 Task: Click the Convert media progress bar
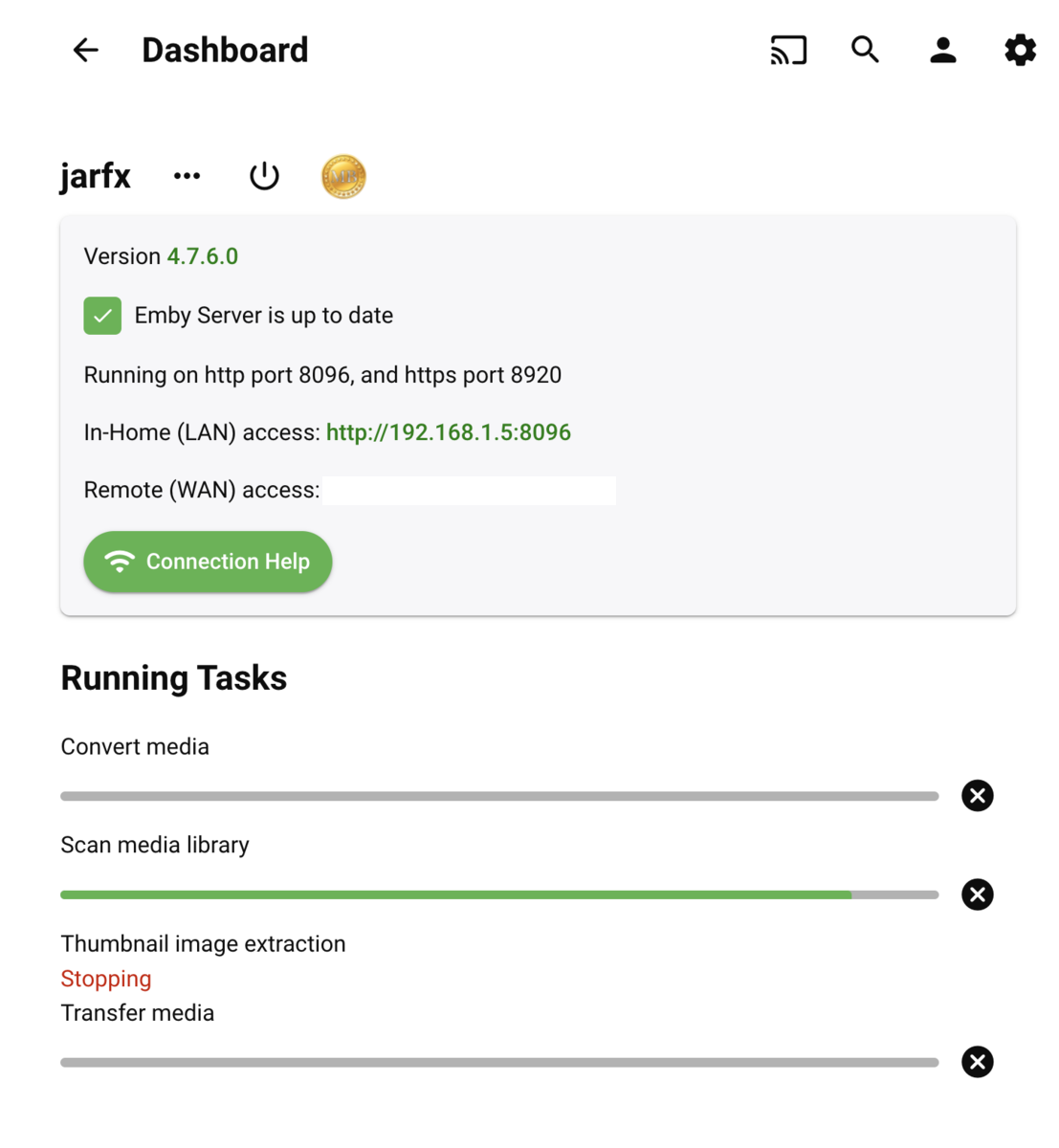[x=498, y=796]
